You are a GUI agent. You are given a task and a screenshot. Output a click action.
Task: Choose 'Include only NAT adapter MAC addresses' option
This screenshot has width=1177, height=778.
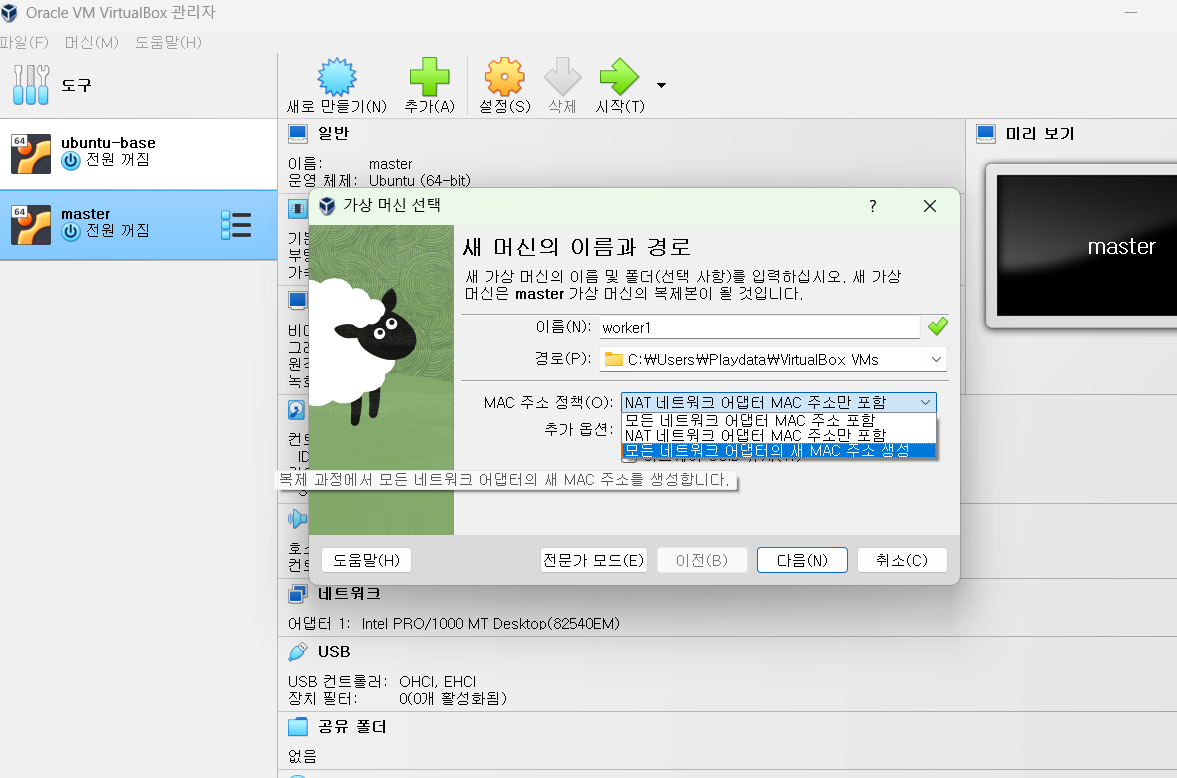(779, 436)
